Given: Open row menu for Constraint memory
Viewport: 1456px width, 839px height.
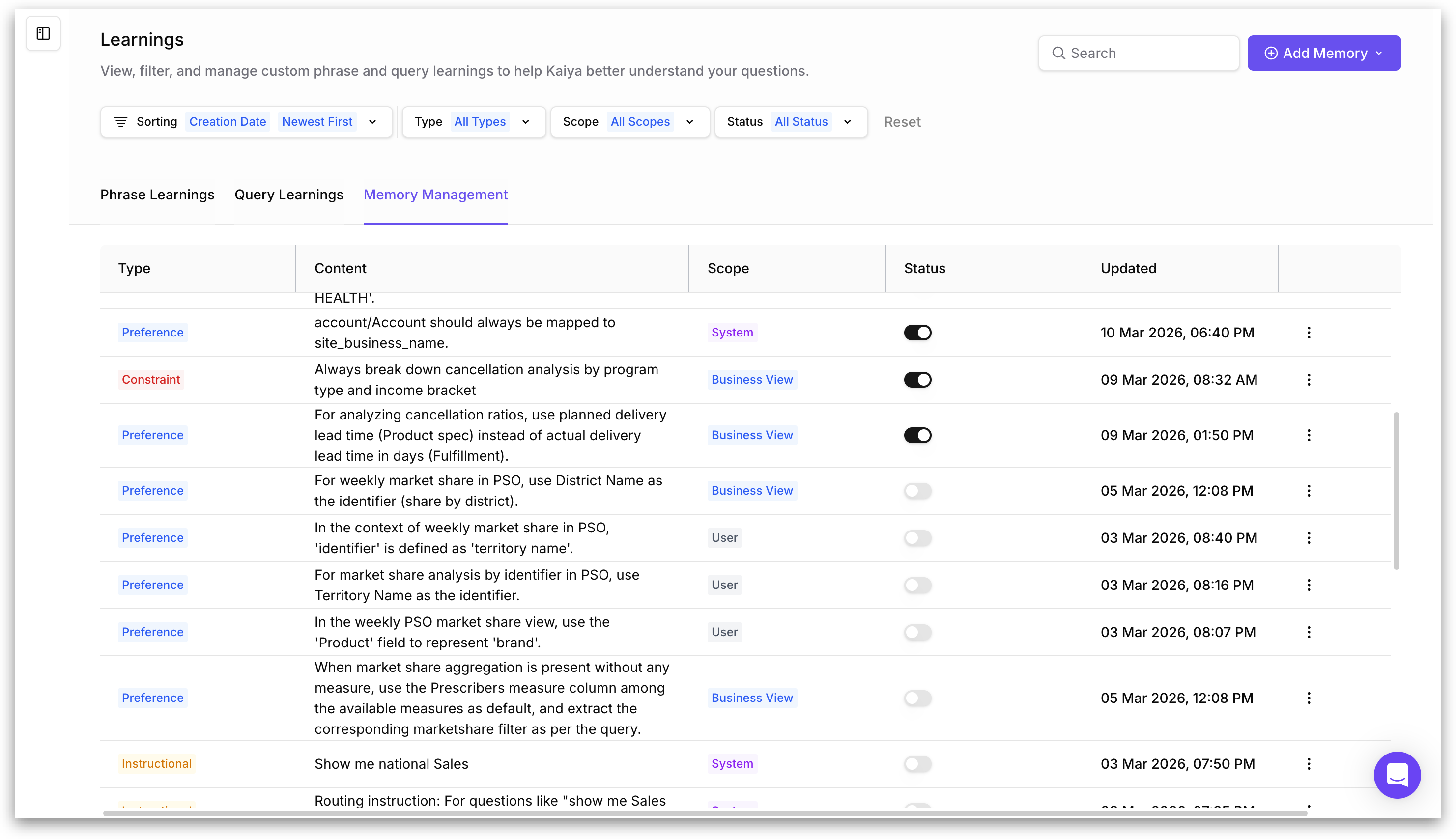Looking at the screenshot, I should tap(1309, 380).
